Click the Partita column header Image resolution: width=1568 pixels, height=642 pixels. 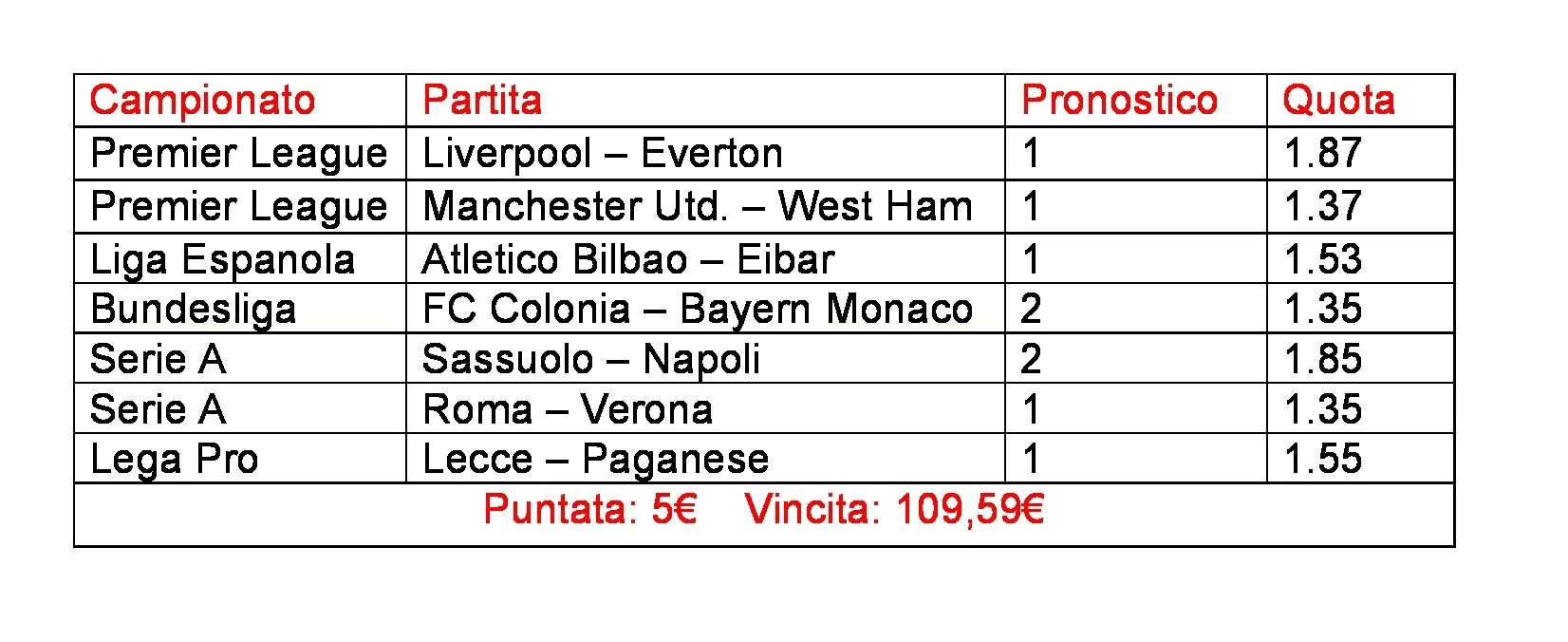click(482, 101)
